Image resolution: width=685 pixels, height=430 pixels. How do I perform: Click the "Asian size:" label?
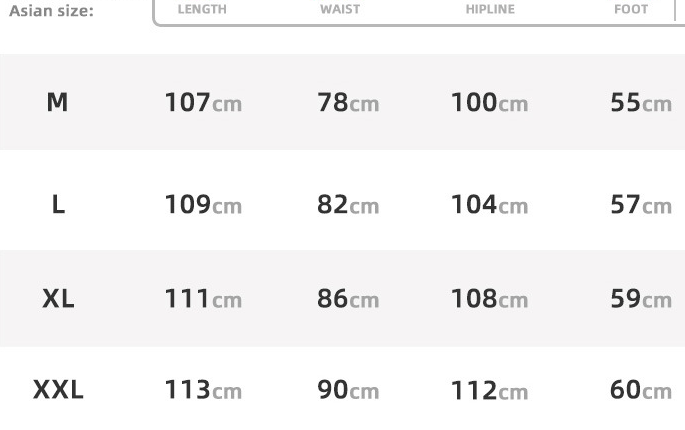pos(52,11)
